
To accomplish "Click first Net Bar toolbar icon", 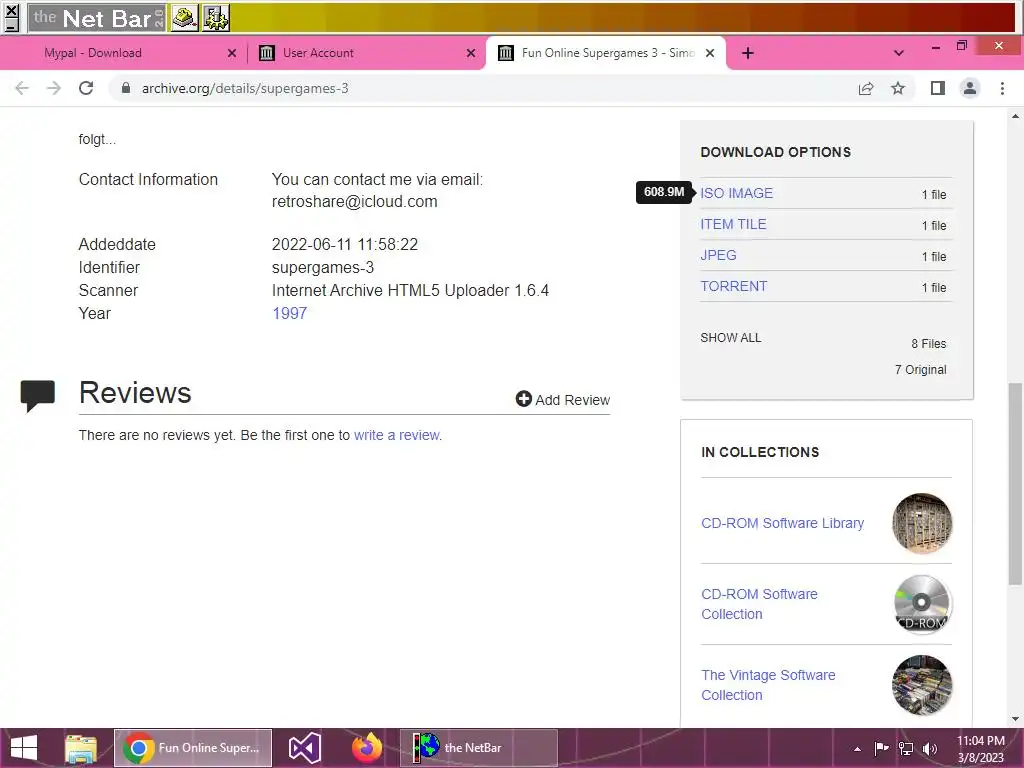I will [x=185, y=18].
